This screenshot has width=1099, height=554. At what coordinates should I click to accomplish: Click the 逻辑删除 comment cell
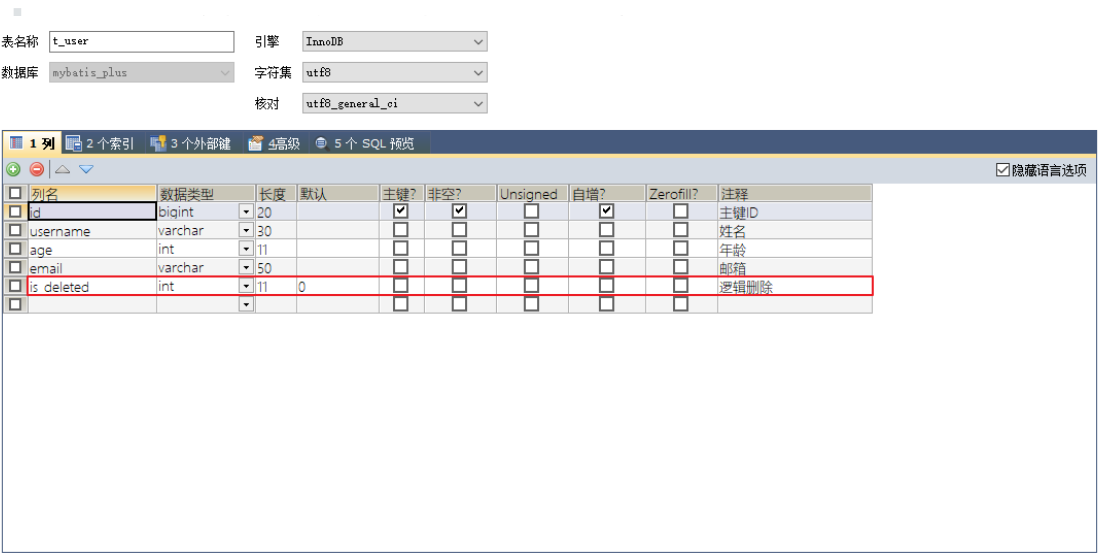point(796,286)
